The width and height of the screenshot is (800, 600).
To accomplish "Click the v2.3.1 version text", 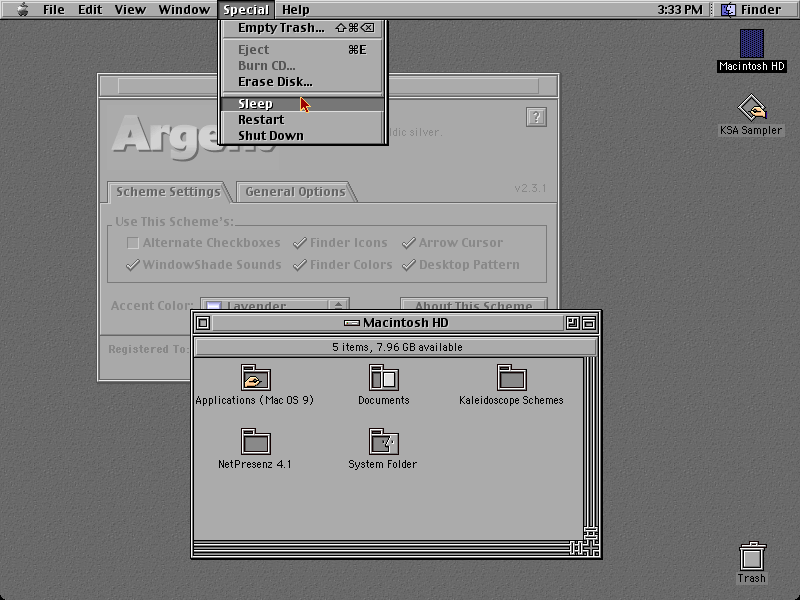I will pyautogui.click(x=530, y=188).
